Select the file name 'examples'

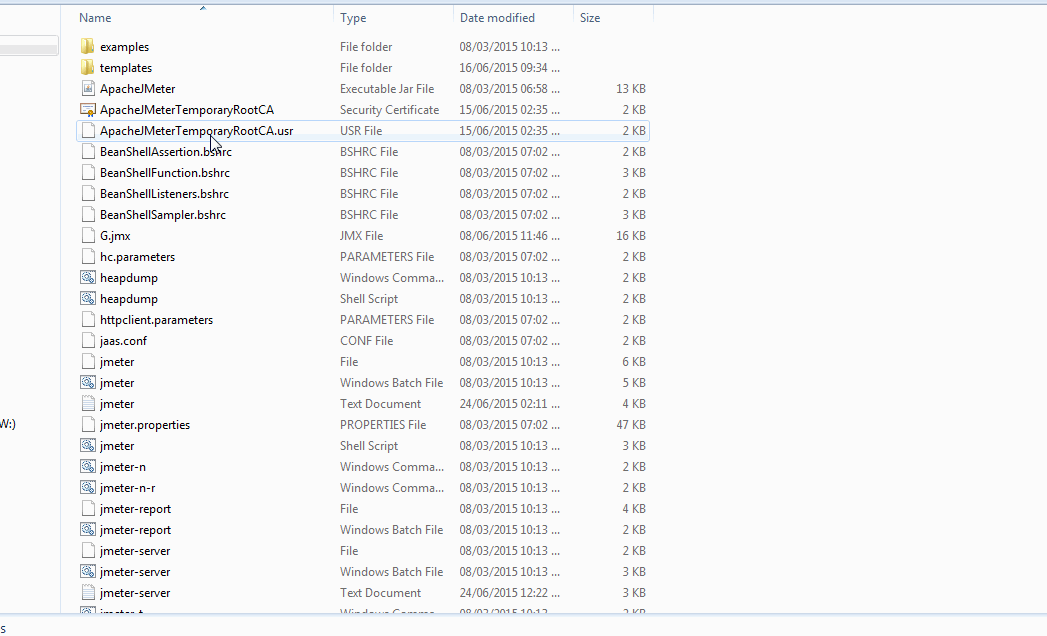124,47
